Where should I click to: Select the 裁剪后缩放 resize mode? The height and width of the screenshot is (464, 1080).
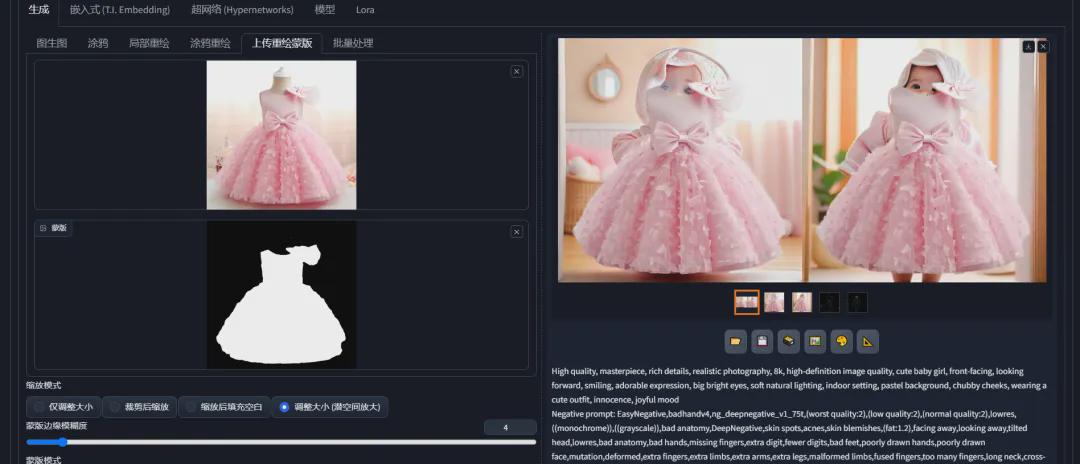click(140, 407)
